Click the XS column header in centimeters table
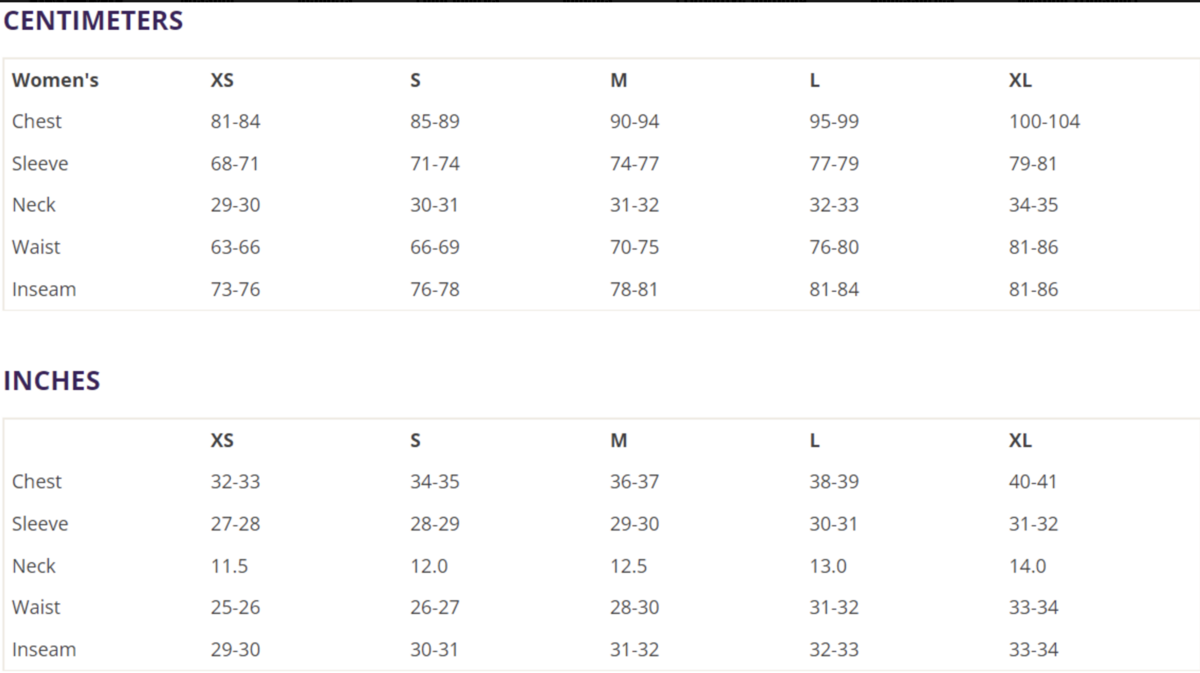The width and height of the screenshot is (1200, 673). point(222,80)
